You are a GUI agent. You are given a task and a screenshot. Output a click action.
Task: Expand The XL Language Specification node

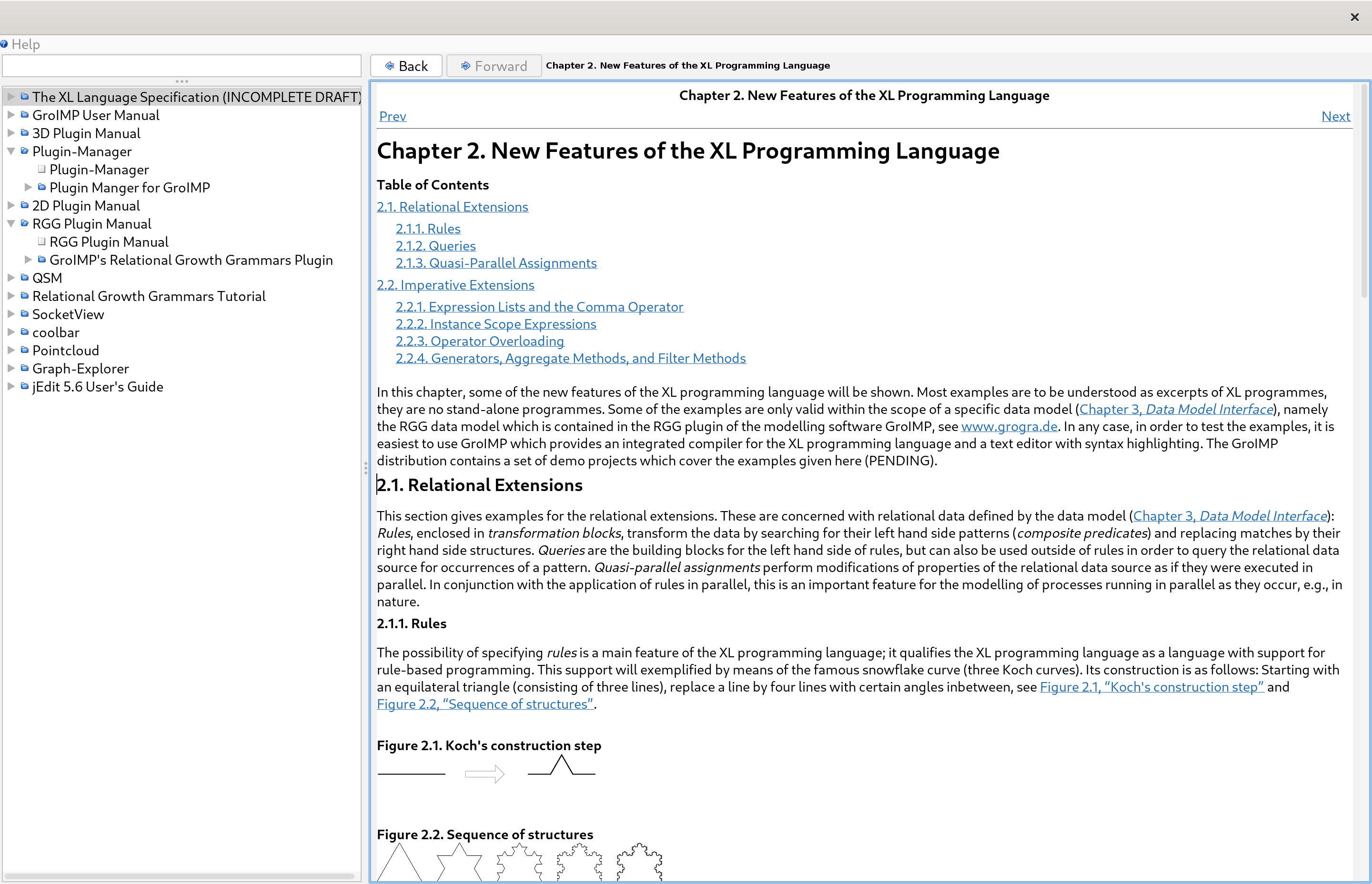11,96
